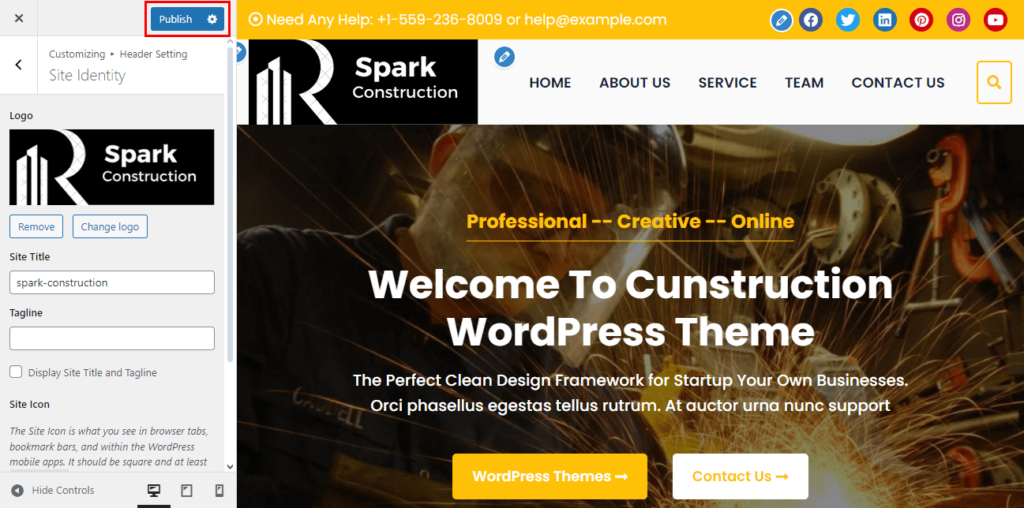
Task: Switch to tablet preview mode
Action: click(186, 490)
